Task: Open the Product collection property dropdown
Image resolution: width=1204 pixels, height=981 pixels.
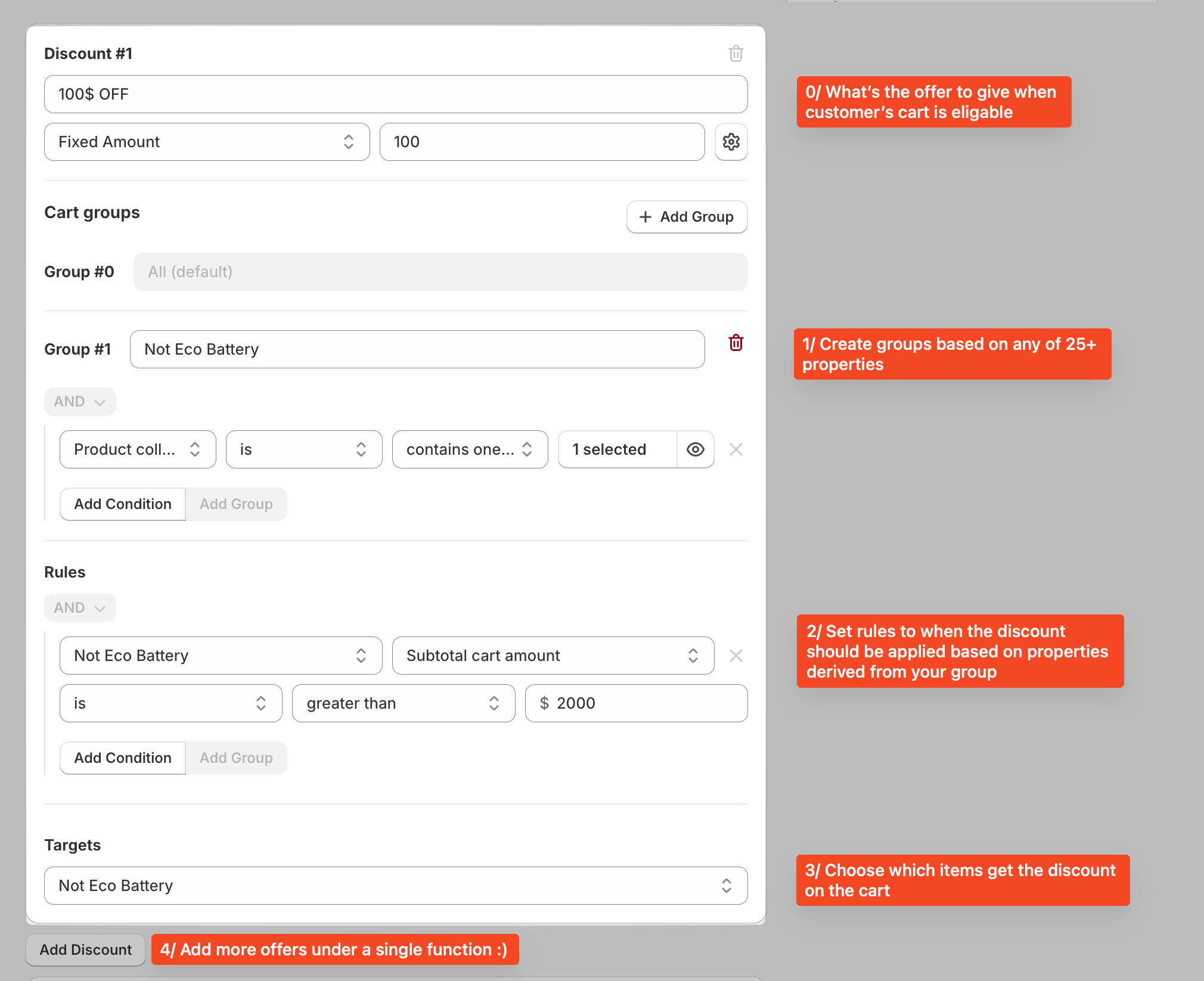Action: click(x=137, y=449)
